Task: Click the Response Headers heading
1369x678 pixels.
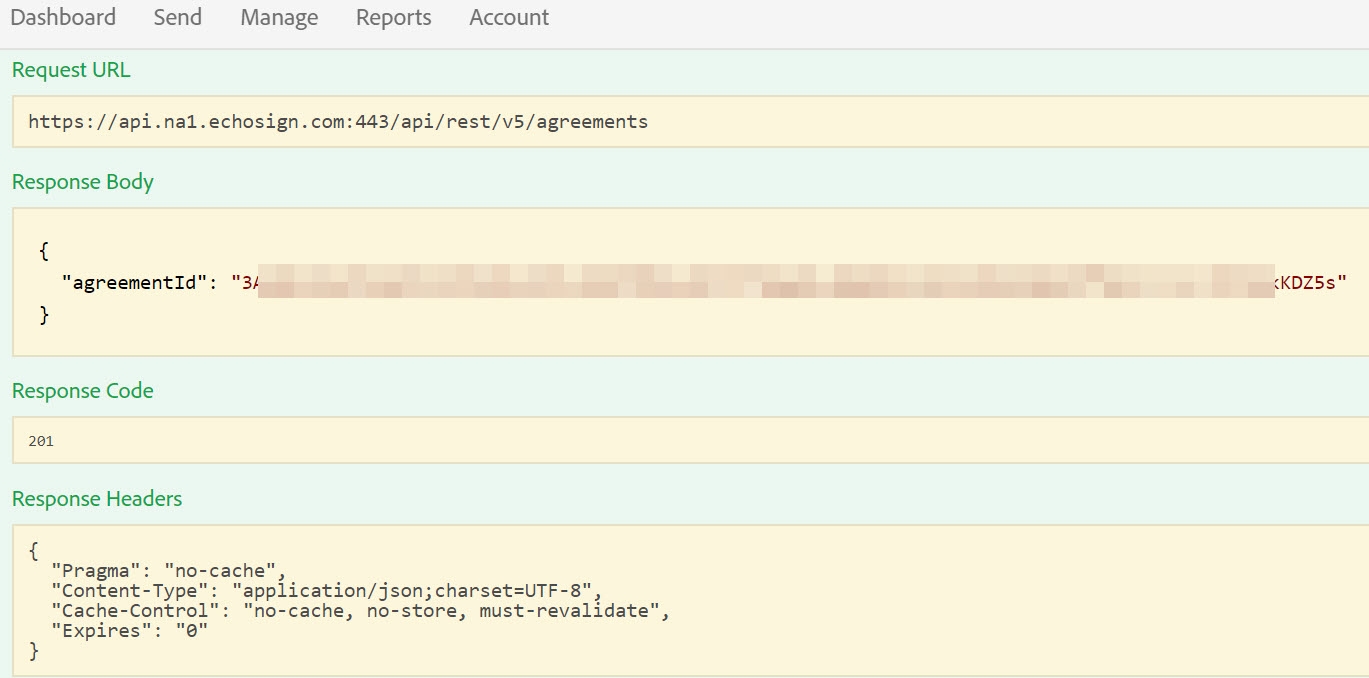Action: (97, 499)
